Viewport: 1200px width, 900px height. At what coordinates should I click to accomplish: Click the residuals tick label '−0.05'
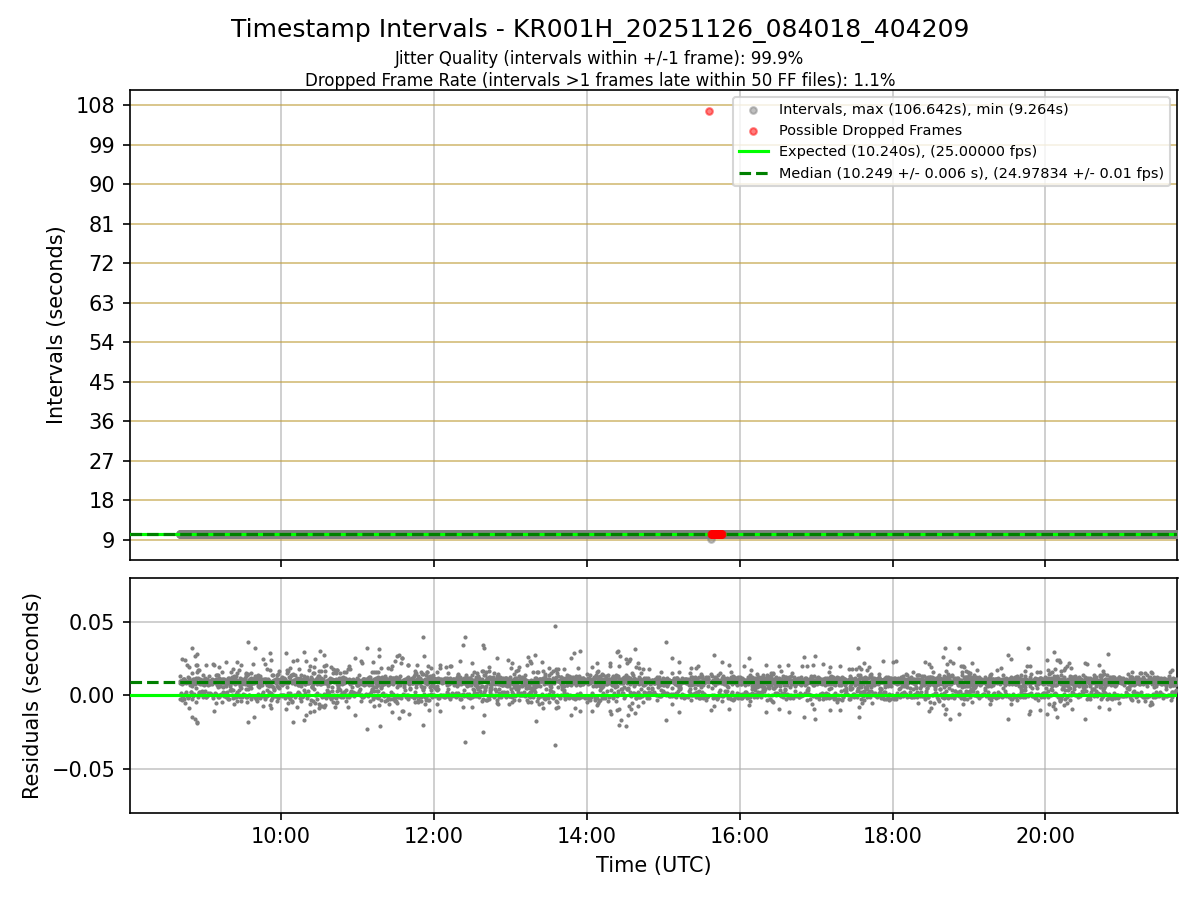click(84, 769)
